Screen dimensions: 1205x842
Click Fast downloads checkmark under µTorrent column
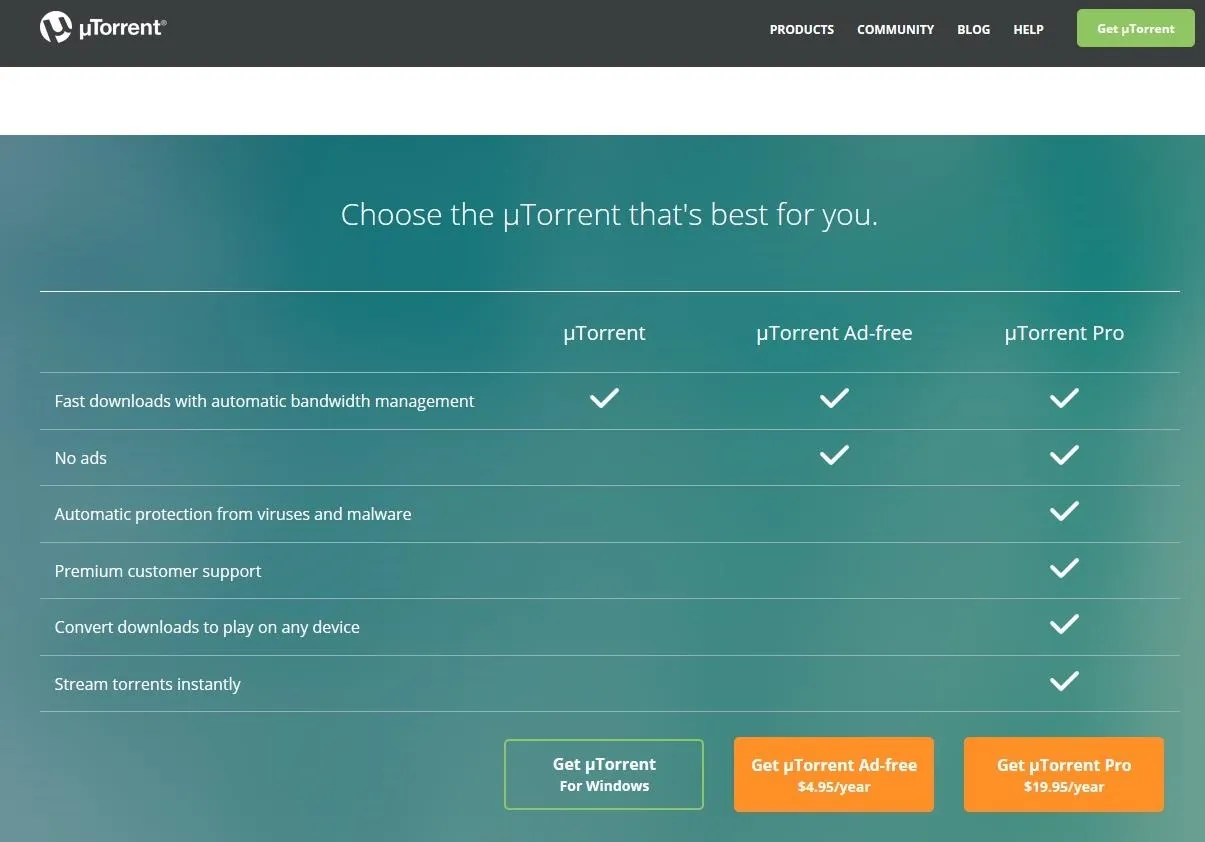604,398
